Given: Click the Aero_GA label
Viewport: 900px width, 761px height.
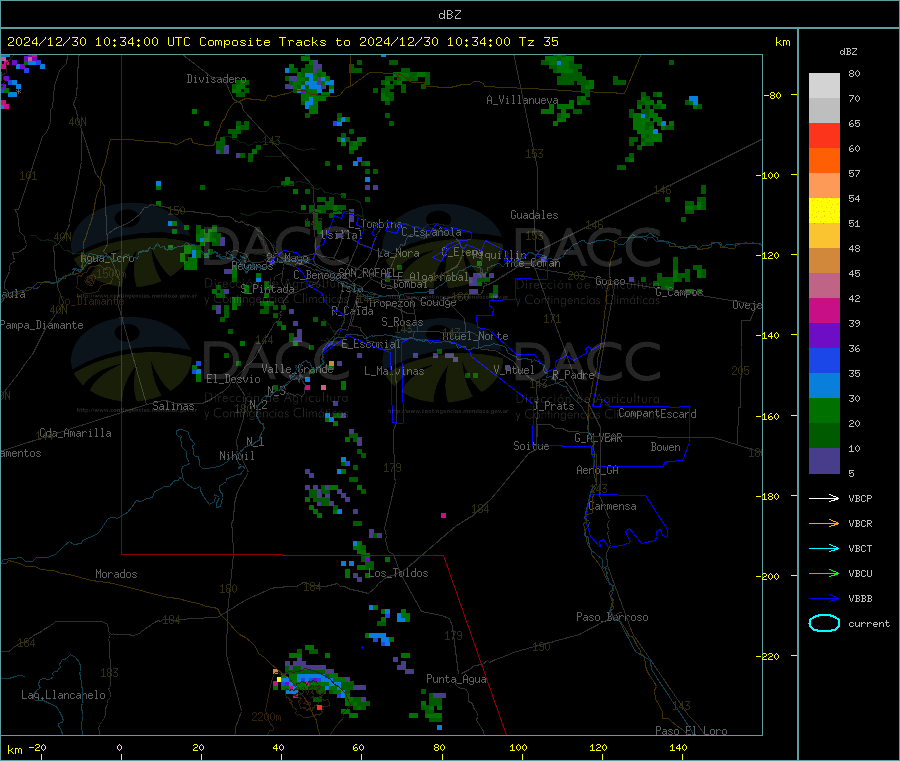Looking at the screenshot, I should (x=598, y=470).
